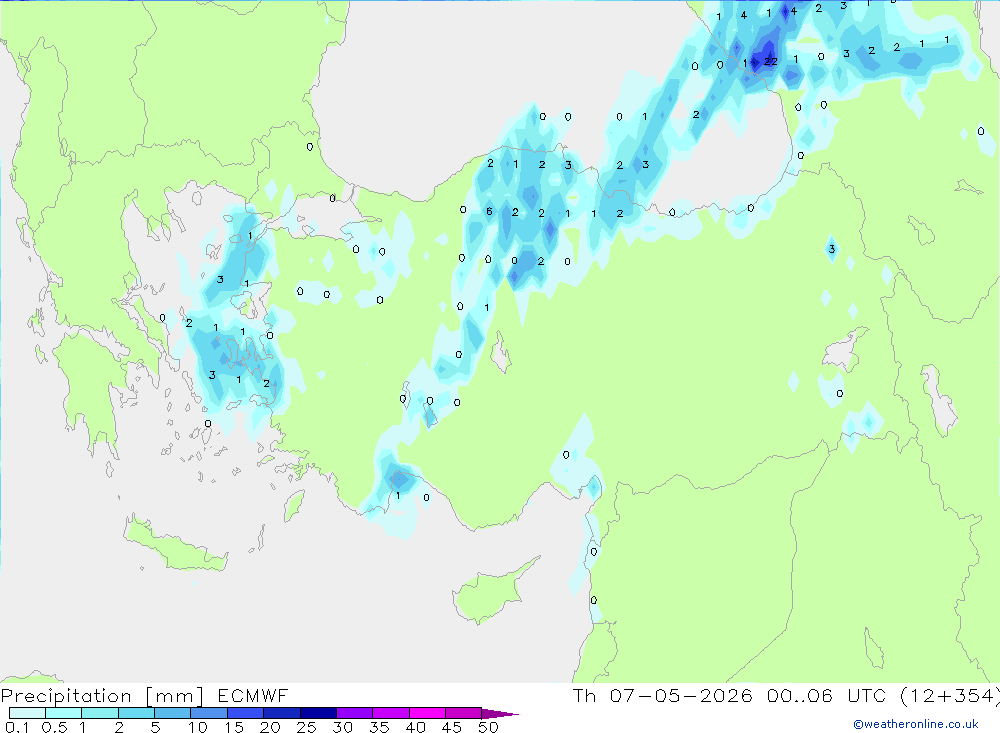Click the '25' legend scale label
The width and height of the screenshot is (1000, 733).
[306, 727]
